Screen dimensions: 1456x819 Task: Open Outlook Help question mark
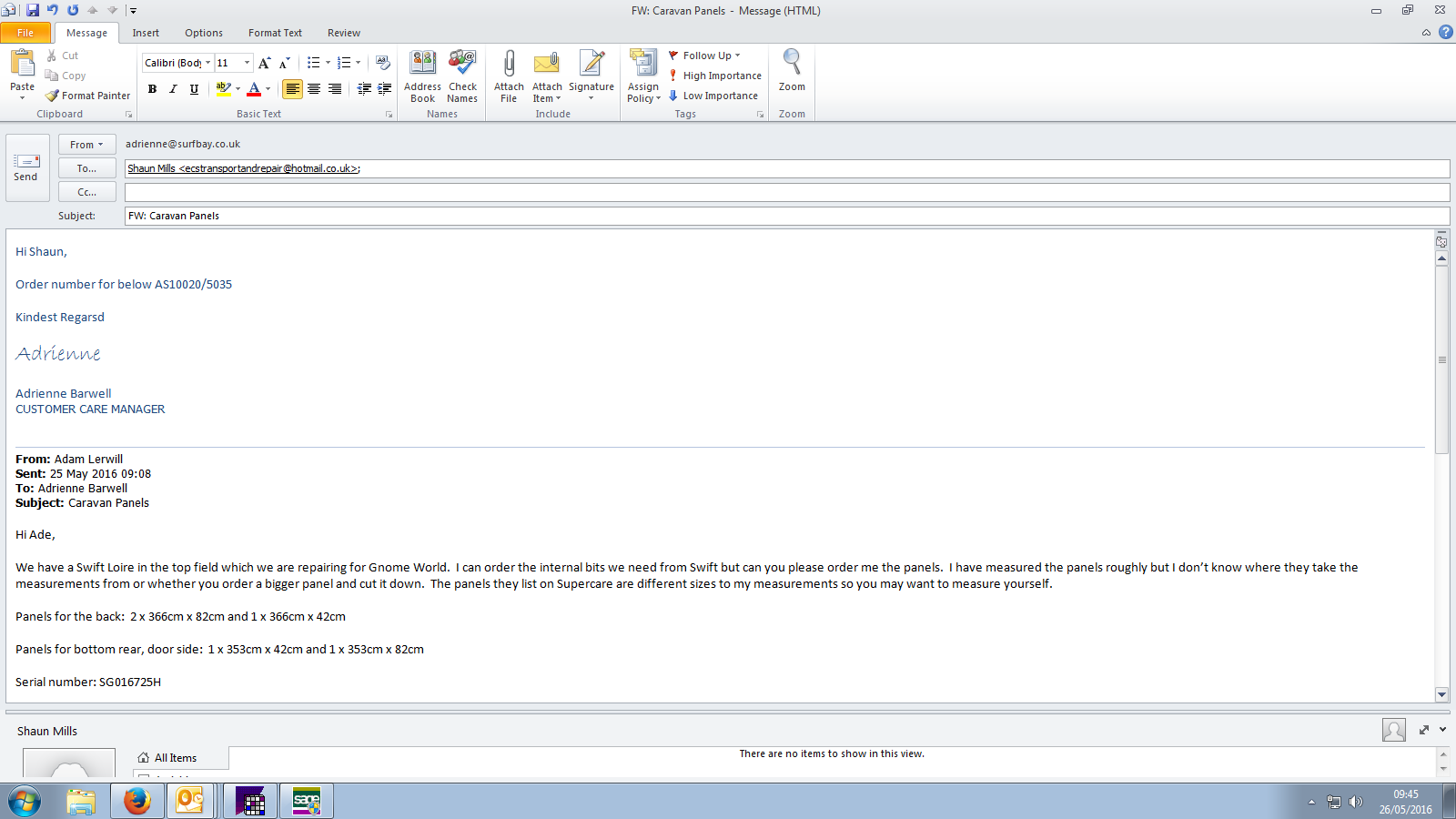pos(1445,32)
